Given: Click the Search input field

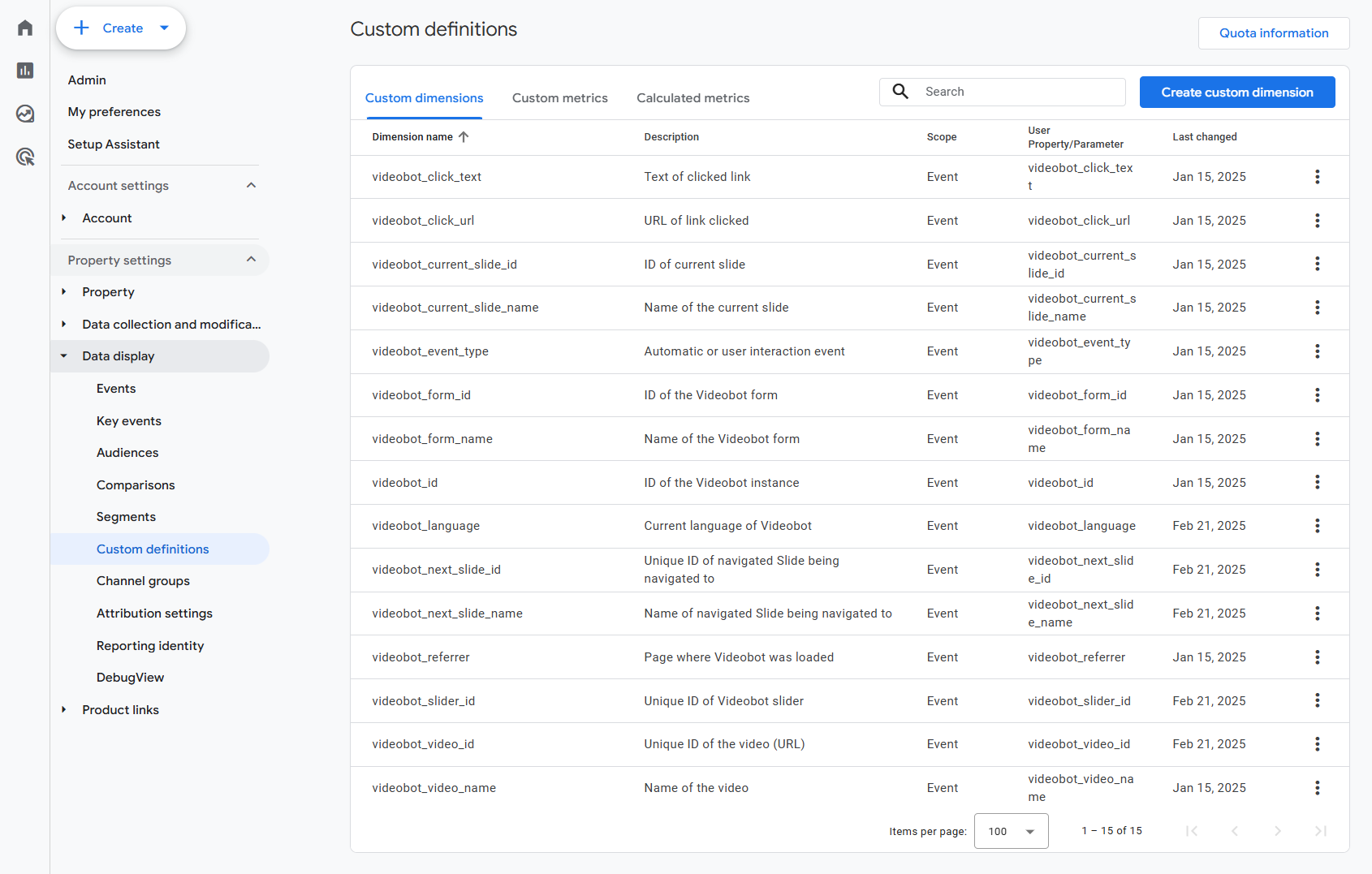Looking at the screenshot, I should pyautogui.click(x=1019, y=92).
